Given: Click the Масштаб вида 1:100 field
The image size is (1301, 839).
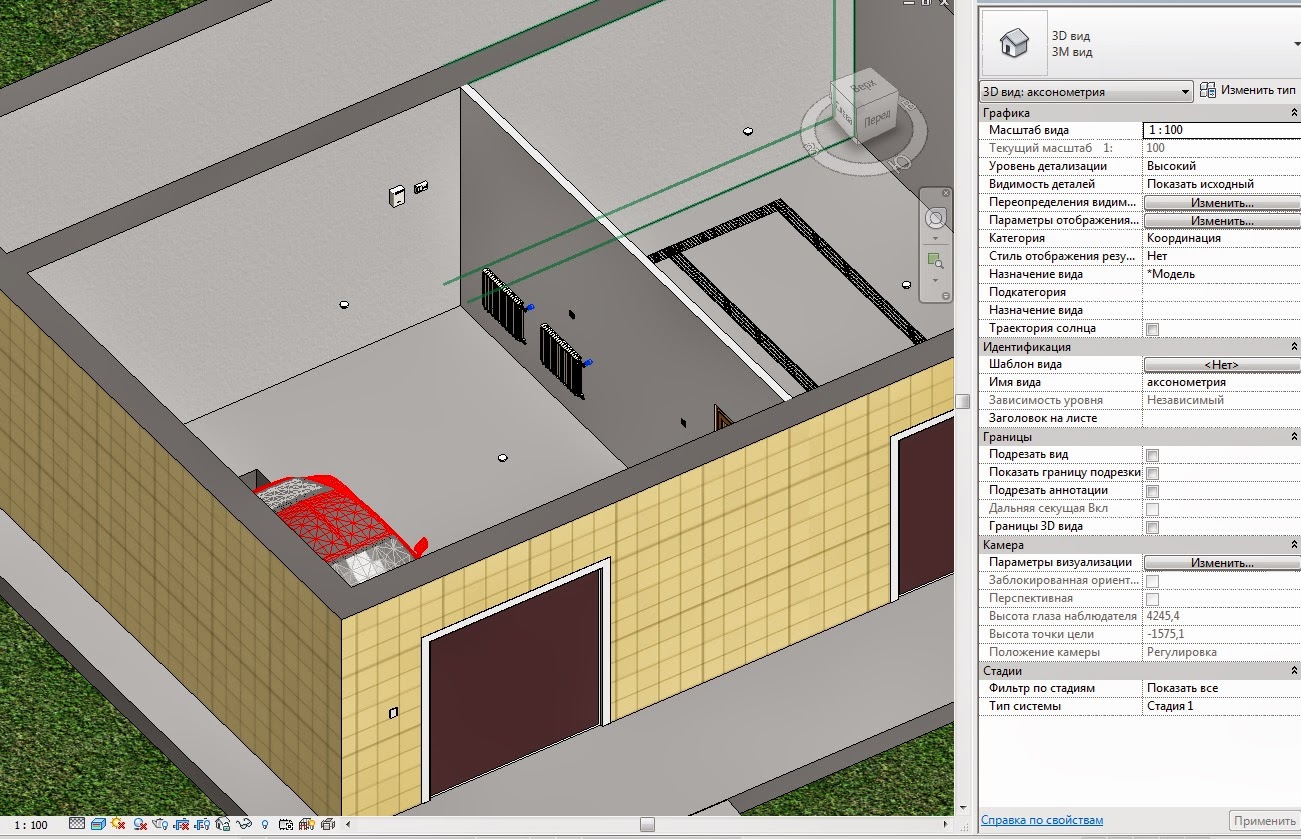Looking at the screenshot, I should point(1220,130).
